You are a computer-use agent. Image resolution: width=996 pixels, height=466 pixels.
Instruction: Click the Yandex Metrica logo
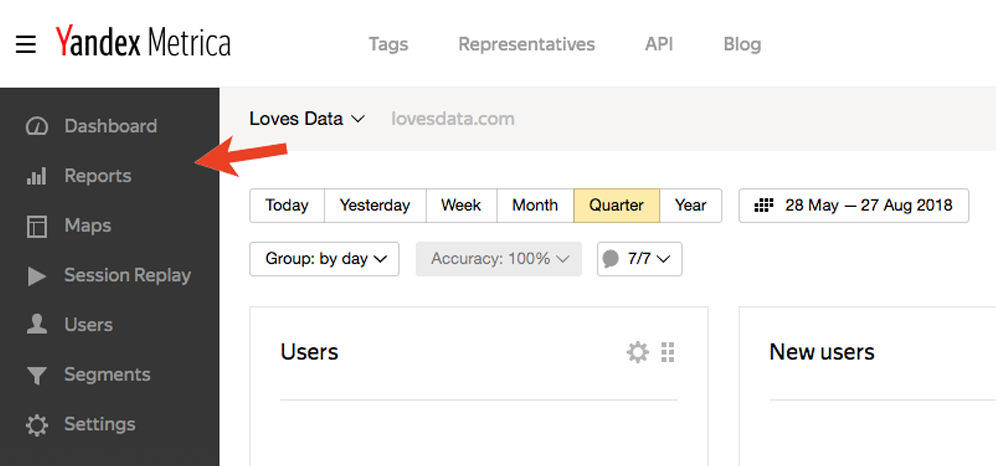[x=143, y=43]
